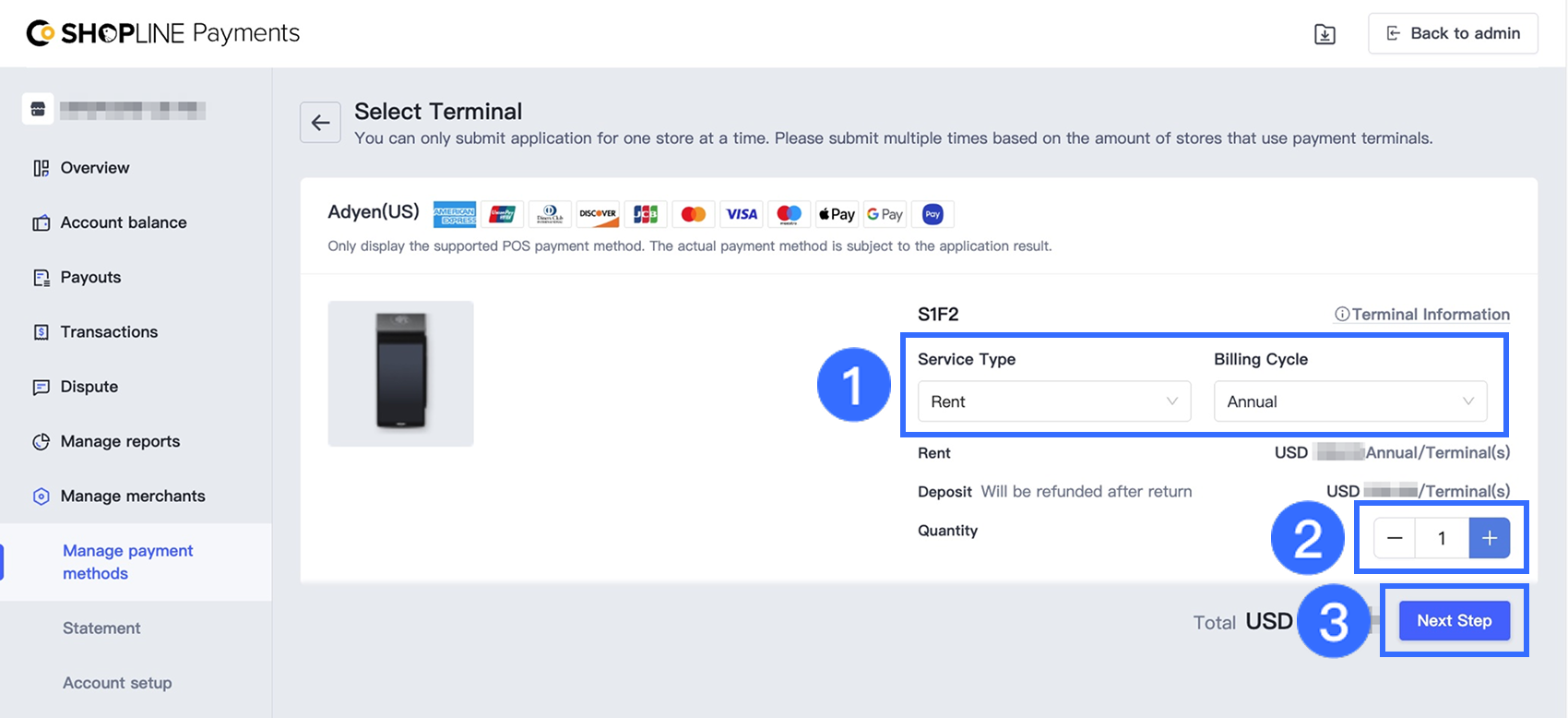Screen dimensions: 1568x718
Task: Click the Google Pay icon
Action: (885, 214)
